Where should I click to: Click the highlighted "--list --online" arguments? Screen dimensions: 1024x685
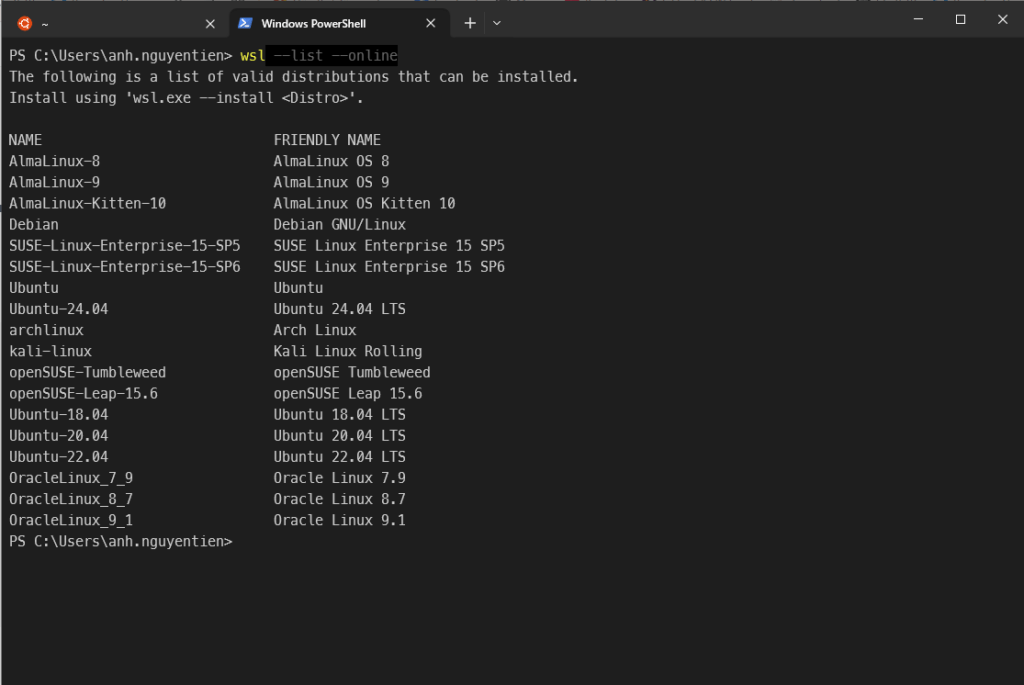[335, 56]
